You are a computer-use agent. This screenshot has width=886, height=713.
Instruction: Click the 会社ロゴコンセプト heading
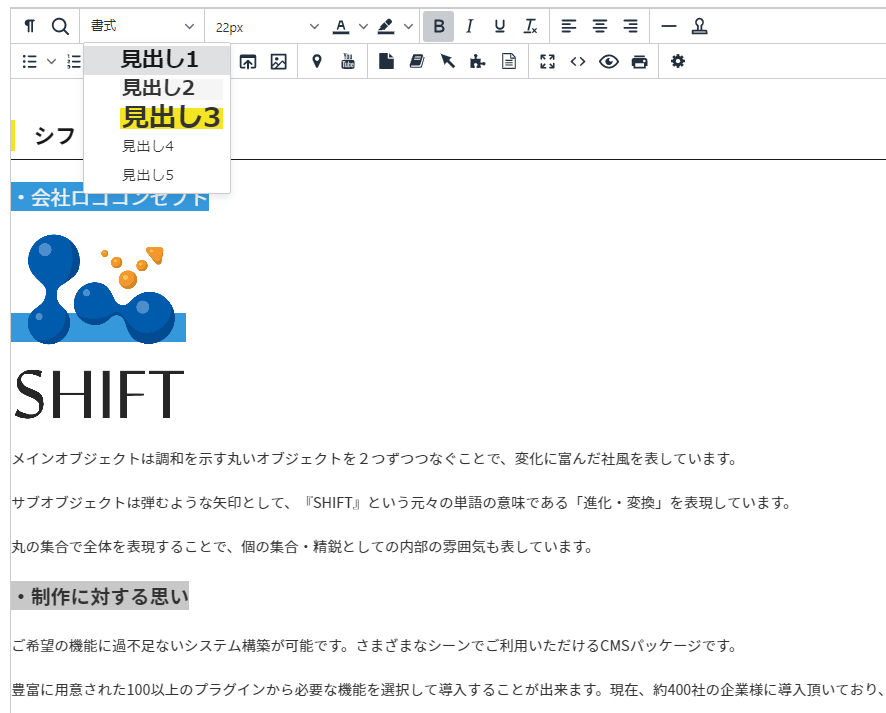tap(110, 197)
